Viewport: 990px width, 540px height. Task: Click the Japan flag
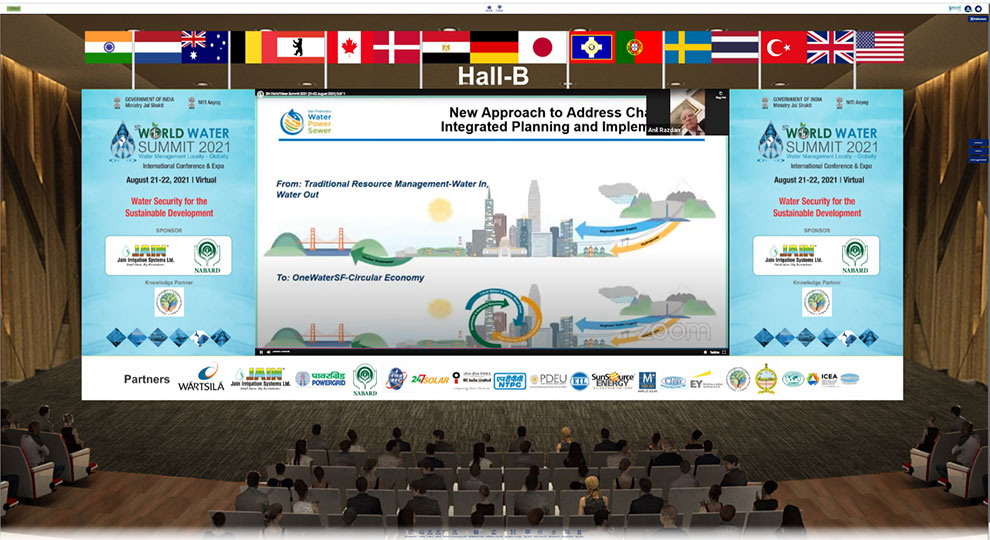click(x=543, y=47)
